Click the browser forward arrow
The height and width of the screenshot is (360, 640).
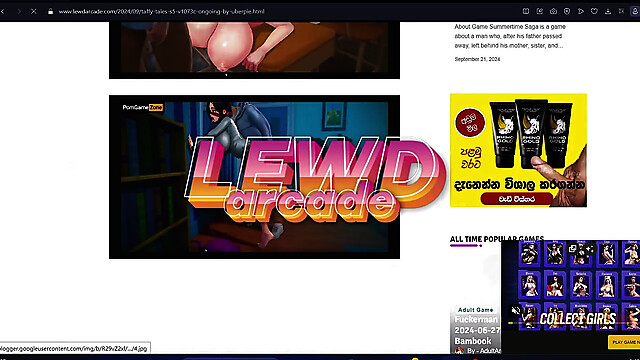point(19,11)
